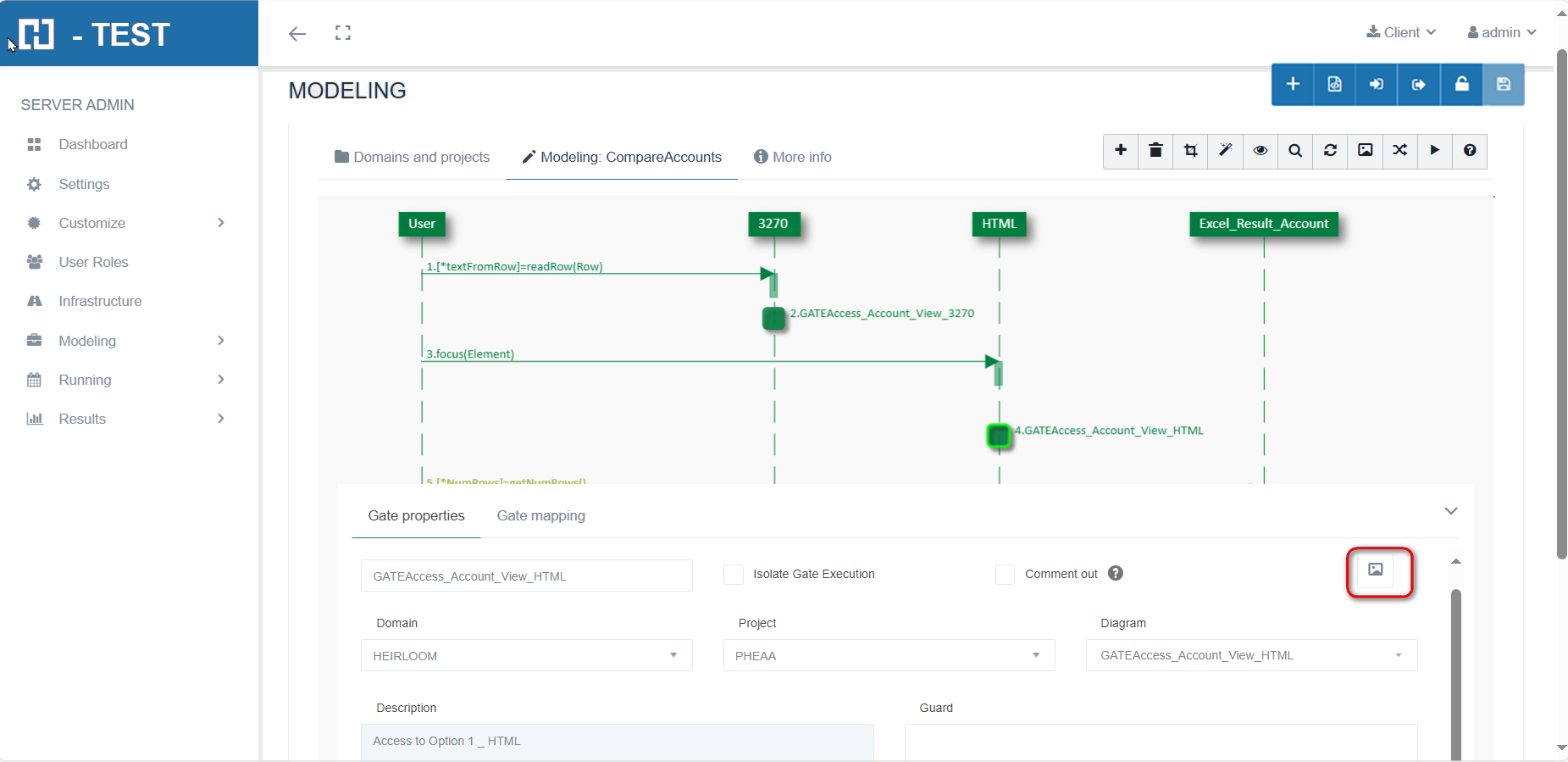1568x762 pixels.
Task: Open the magnifier search tool
Action: [1295, 151]
